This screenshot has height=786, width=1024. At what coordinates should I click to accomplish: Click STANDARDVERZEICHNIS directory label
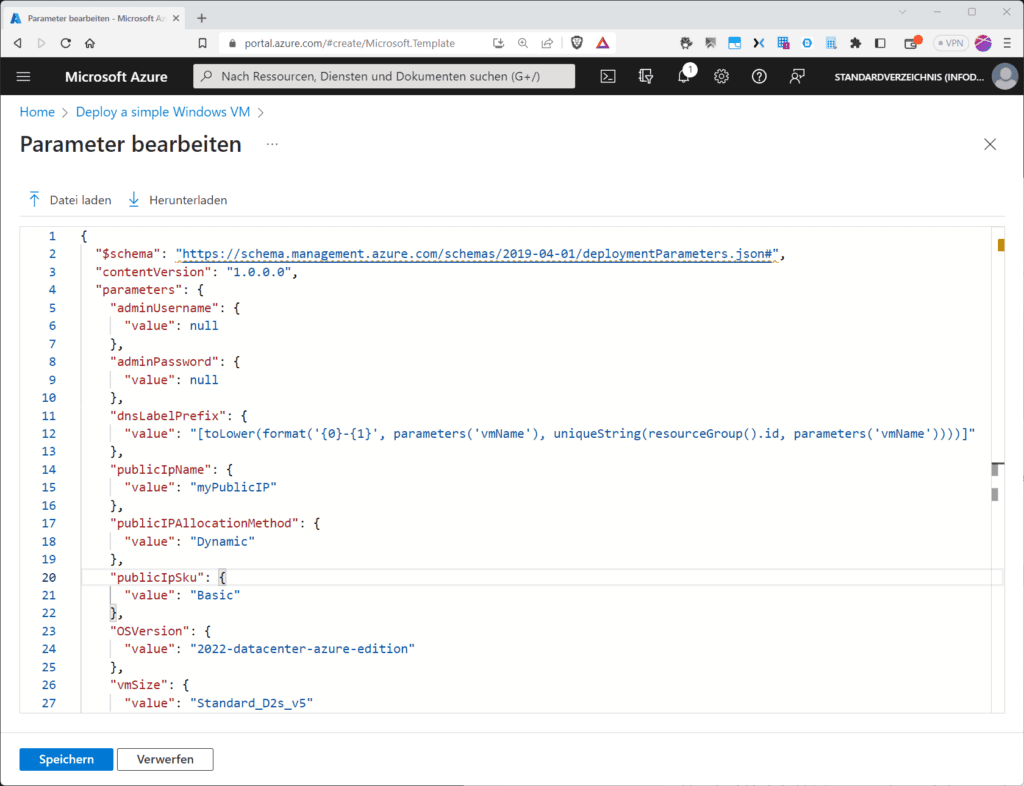click(x=909, y=77)
